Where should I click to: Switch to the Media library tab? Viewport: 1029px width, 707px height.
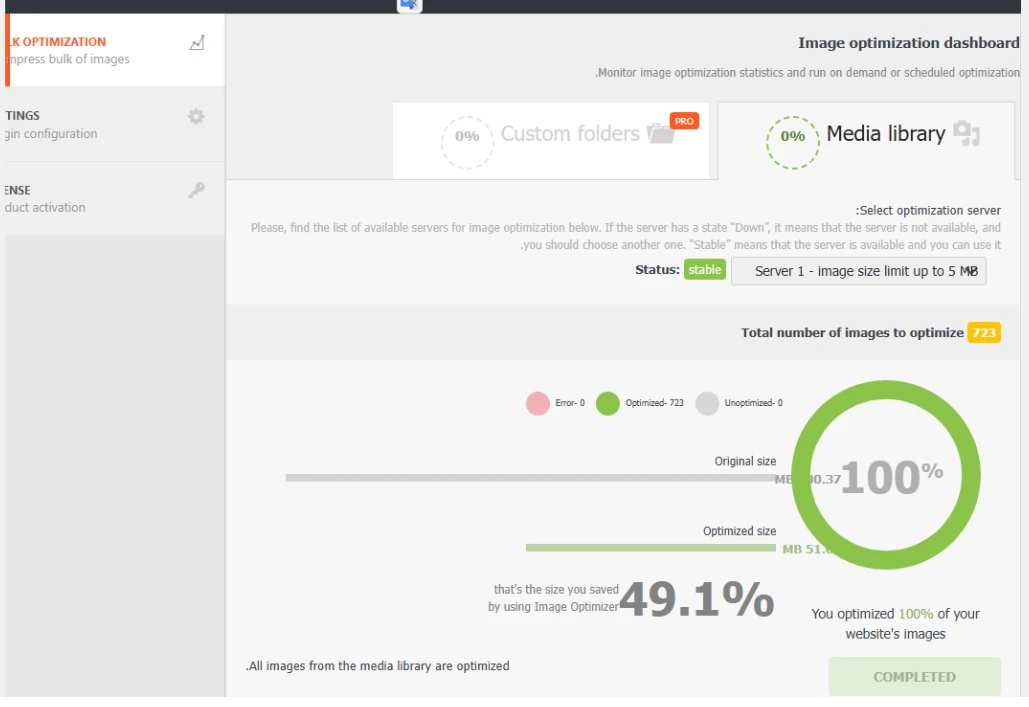click(885, 134)
